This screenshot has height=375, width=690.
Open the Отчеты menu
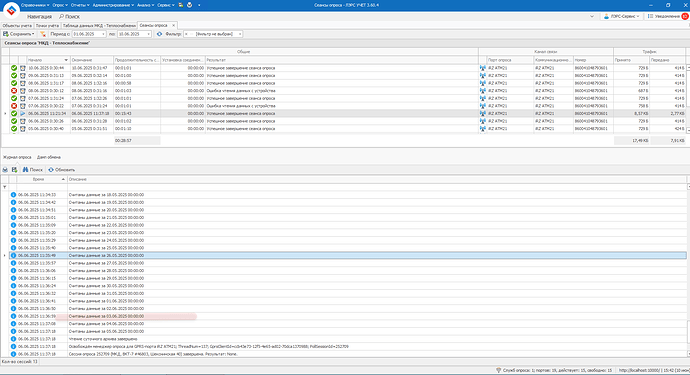pos(80,5)
